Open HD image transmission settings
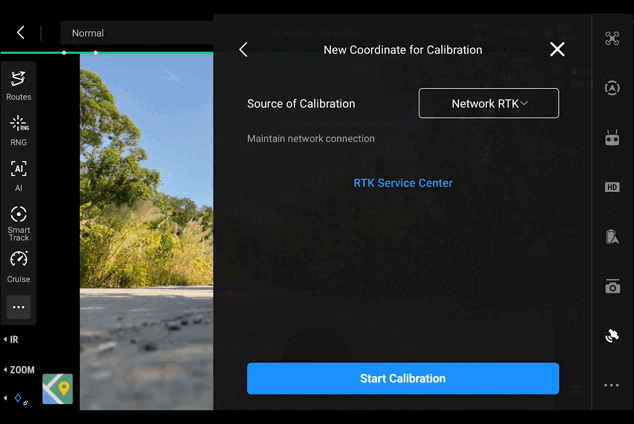 pos(612,187)
